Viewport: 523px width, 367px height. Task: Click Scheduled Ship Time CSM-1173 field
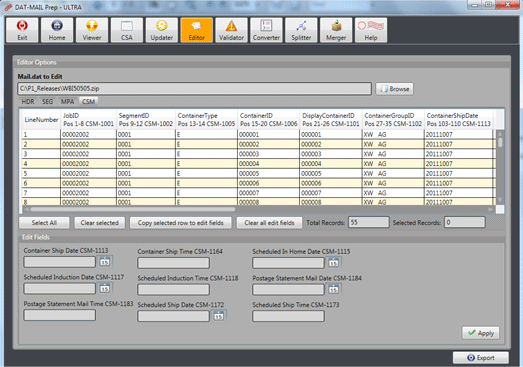289,316
